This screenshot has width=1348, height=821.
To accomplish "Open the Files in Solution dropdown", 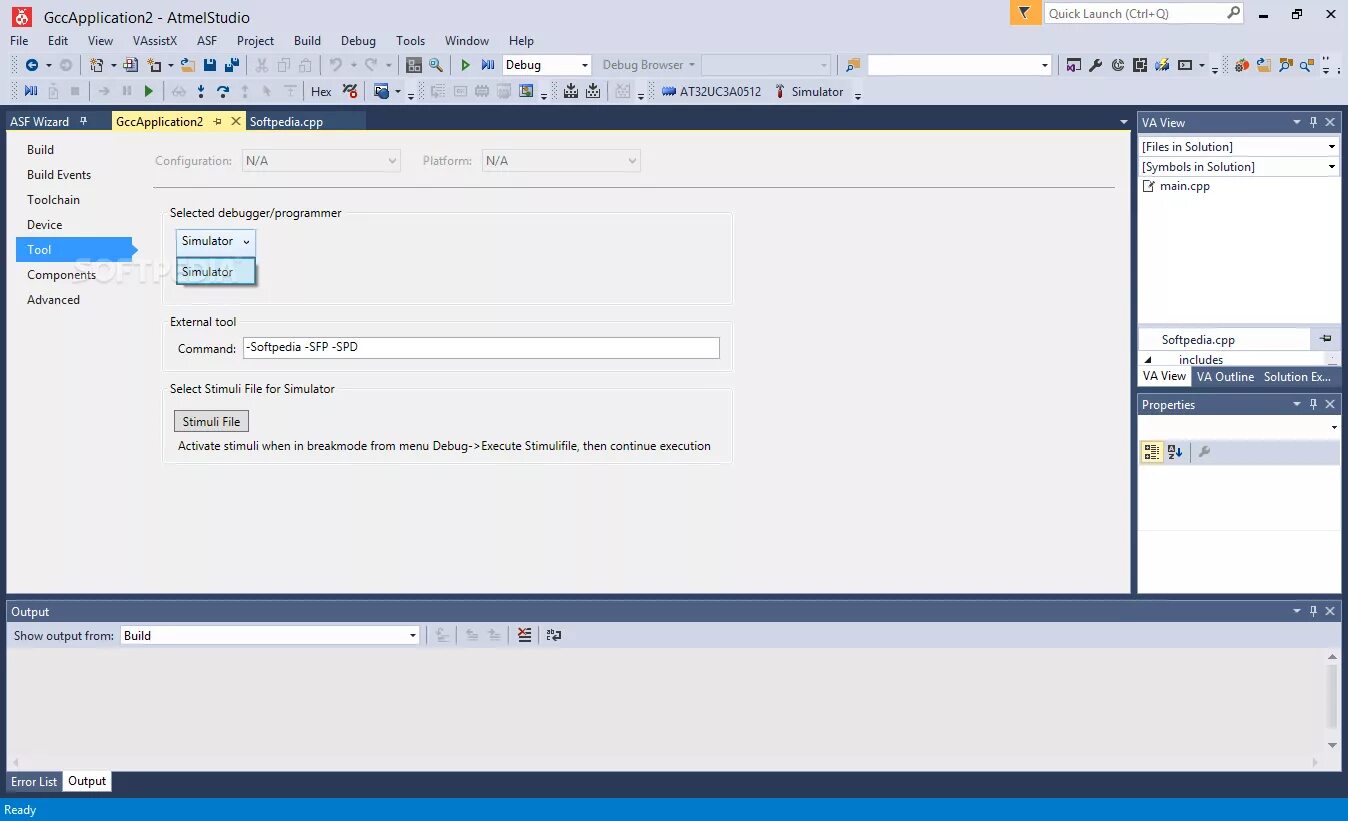I will (1332, 147).
